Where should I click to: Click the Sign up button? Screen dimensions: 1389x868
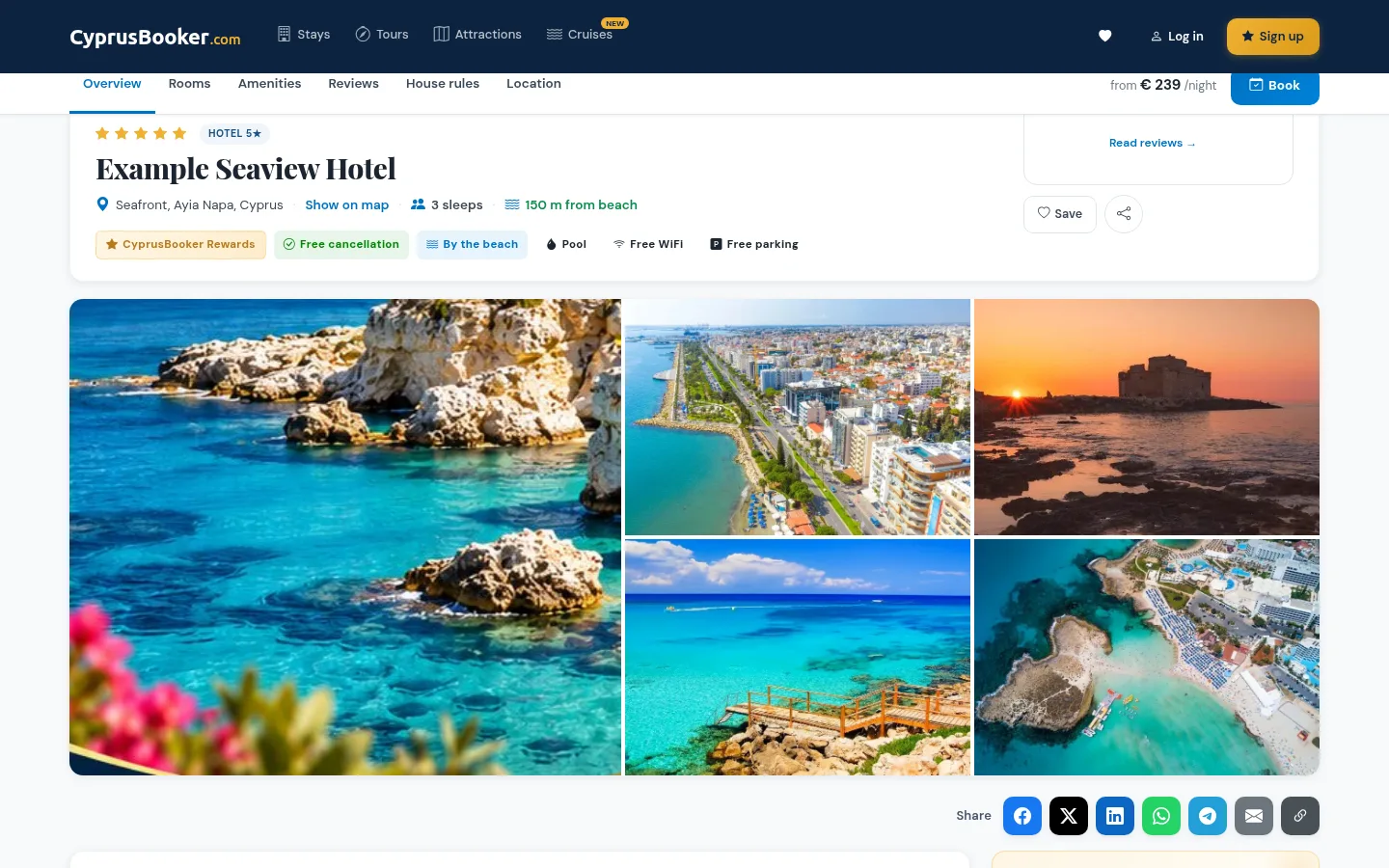(1273, 37)
